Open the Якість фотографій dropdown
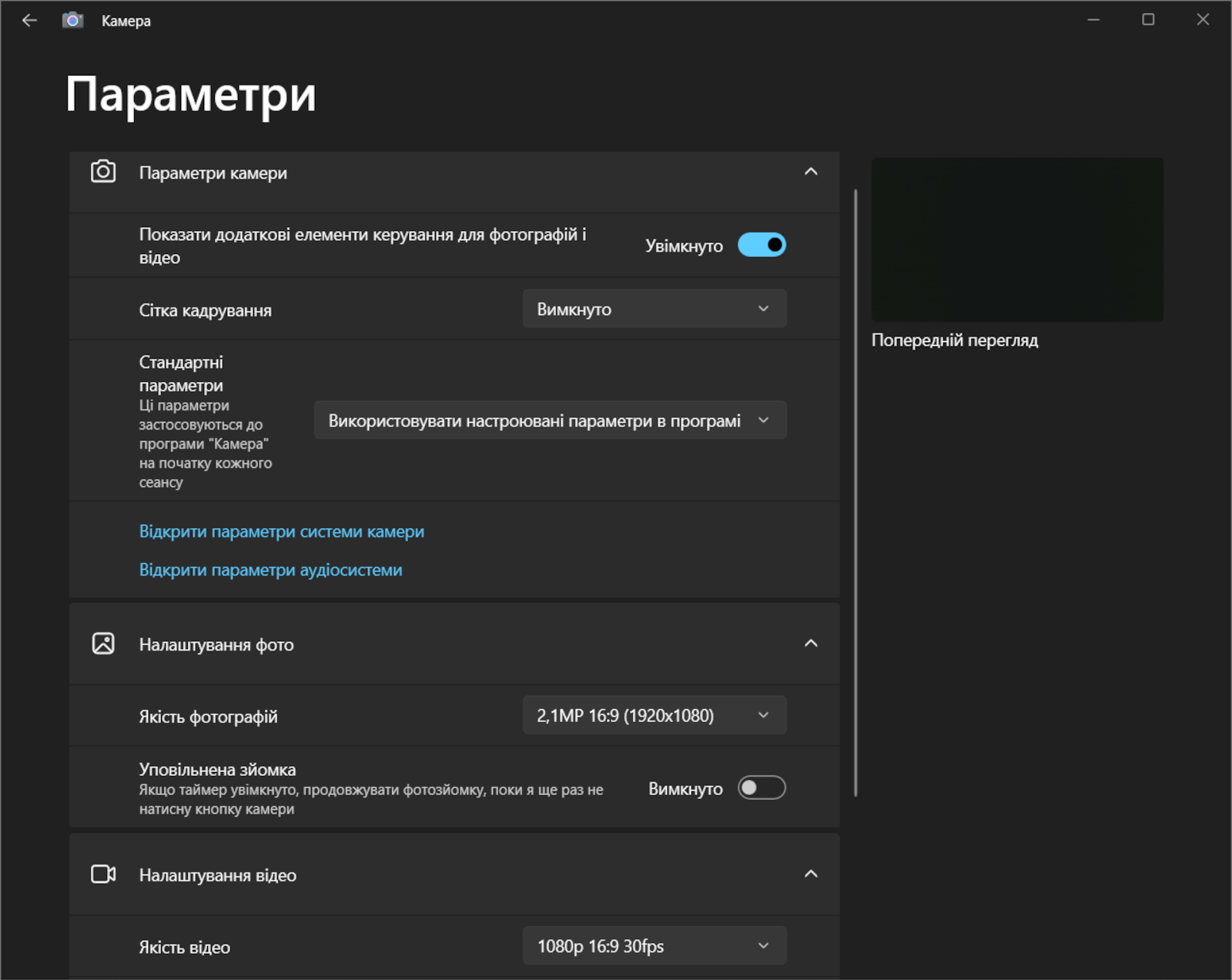This screenshot has width=1232, height=980. (x=654, y=715)
